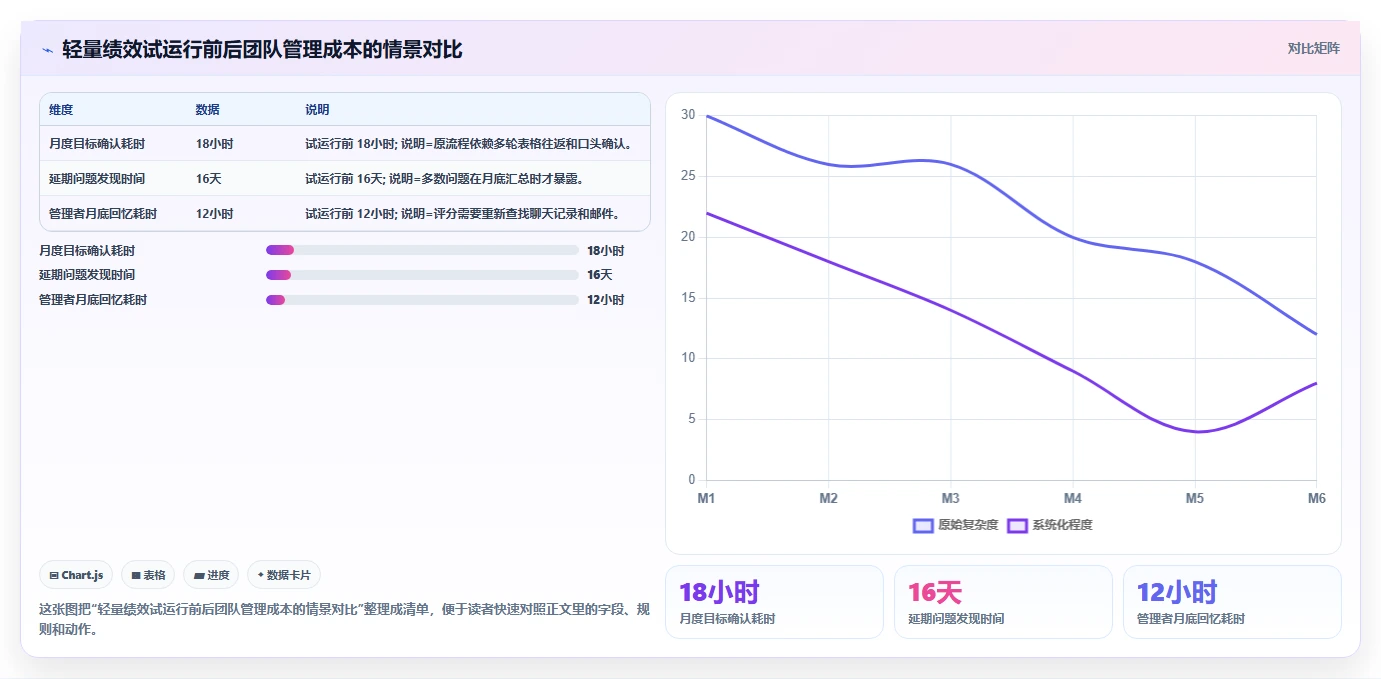Click the 10 y-axis tick label
The width and height of the screenshot is (1381, 679).
pyautogui.click(x=688, y=358)
